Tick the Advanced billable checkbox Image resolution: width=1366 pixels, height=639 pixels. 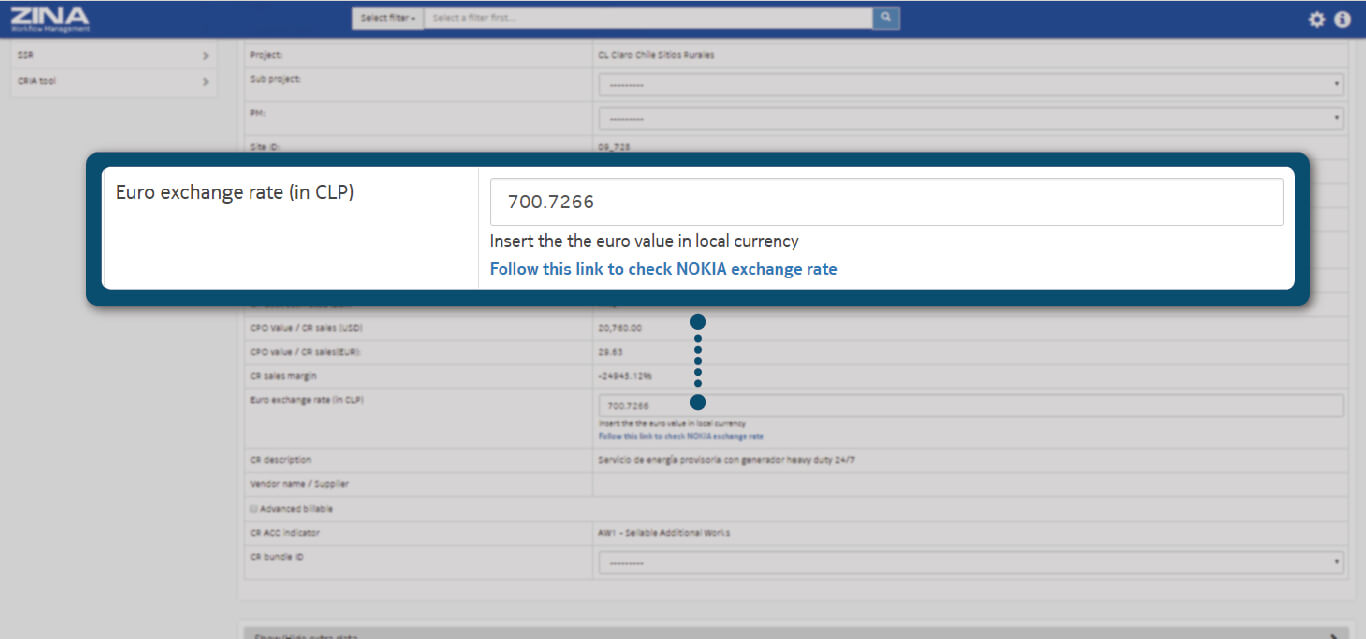click(x=254, y=509)
